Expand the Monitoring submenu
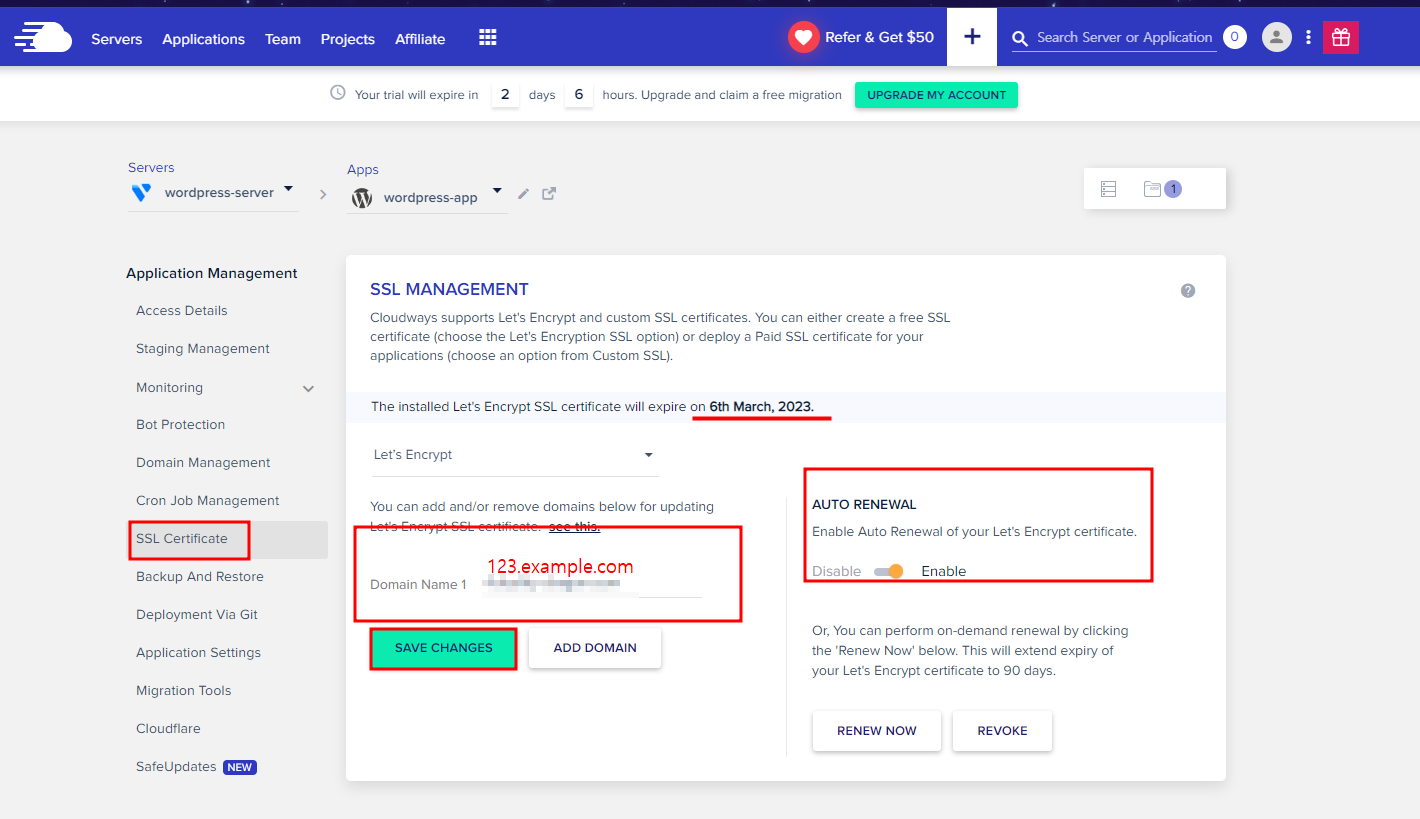Viewport: 1420px width, 819px height. [x=308, y=389]
